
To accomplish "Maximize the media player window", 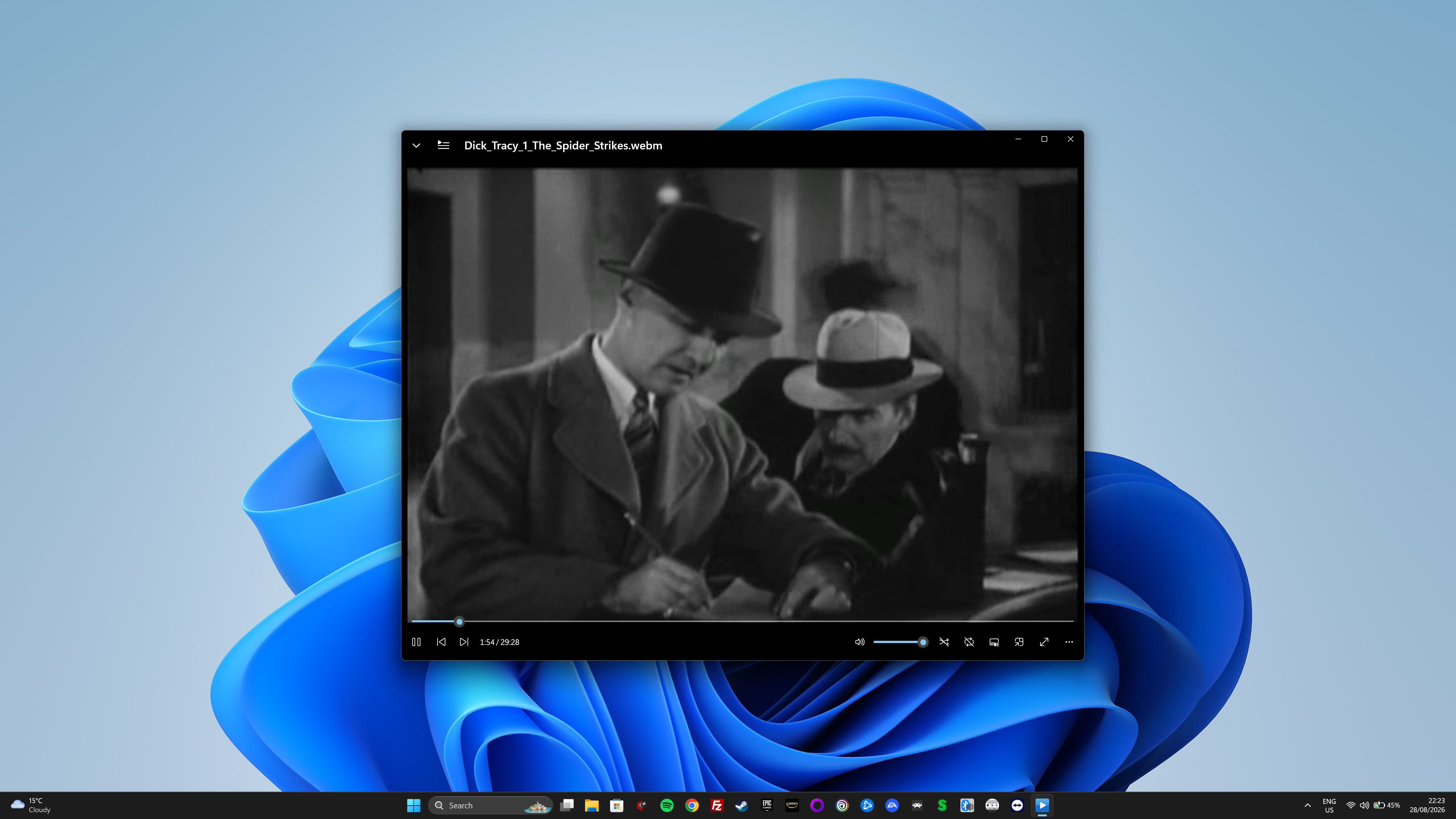I will pyautogui.click(x=1044, y=139).
